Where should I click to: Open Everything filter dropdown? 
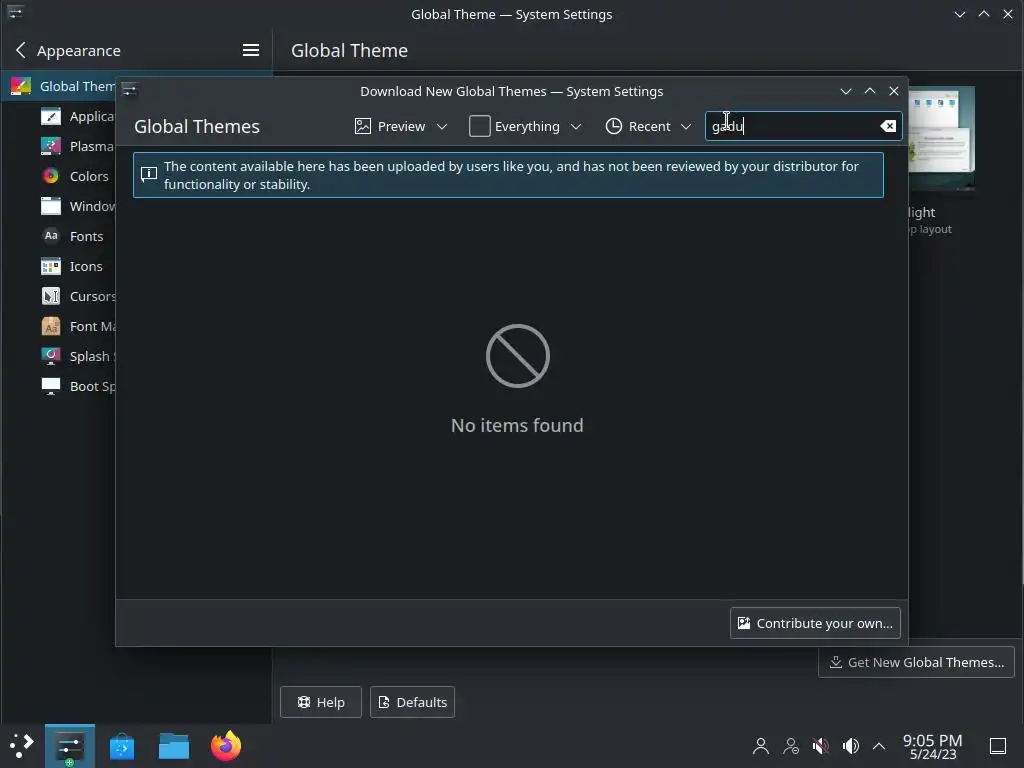pyautogui.click(x=526, y=126)
